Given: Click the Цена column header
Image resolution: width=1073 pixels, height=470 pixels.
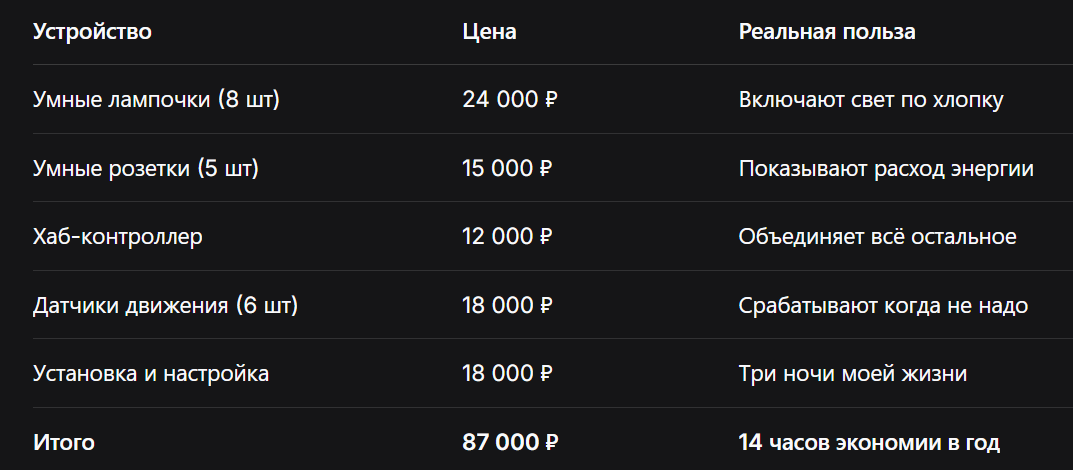Looking at the screenshot, I should click(x=489, y=31).
